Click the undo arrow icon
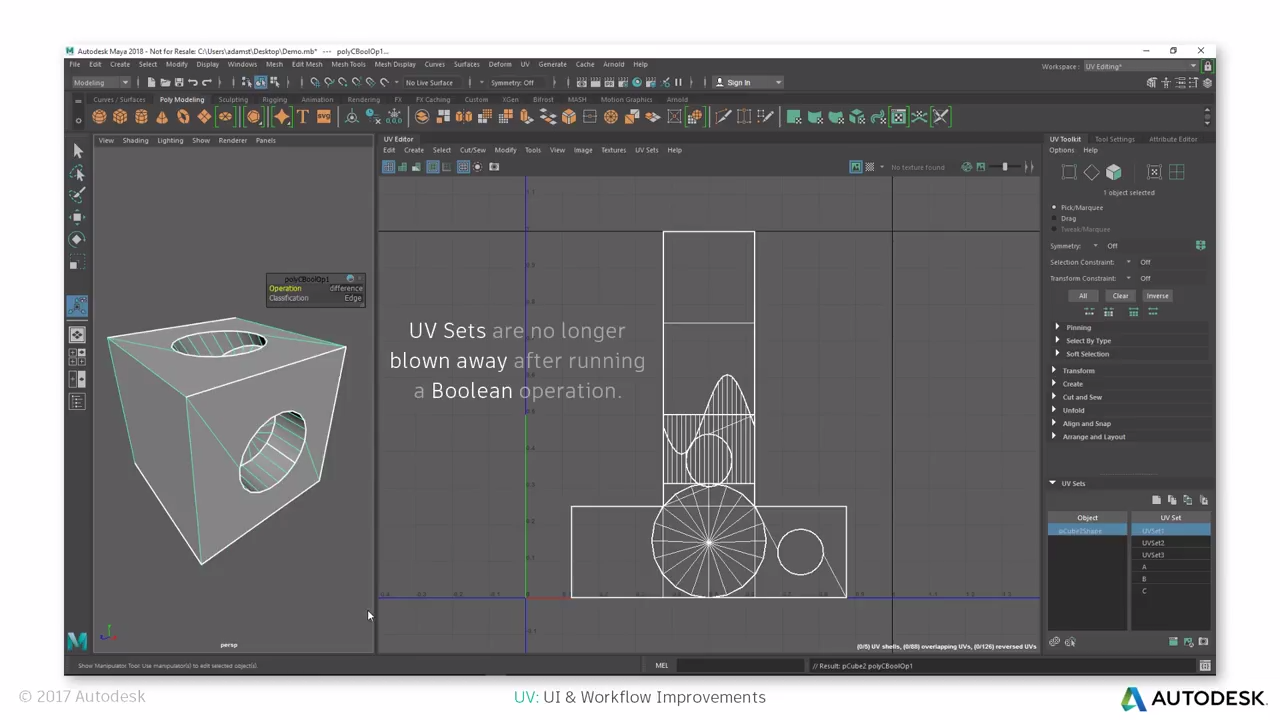The width and height of the screenshot is (1280, 720). pos(193,83)
